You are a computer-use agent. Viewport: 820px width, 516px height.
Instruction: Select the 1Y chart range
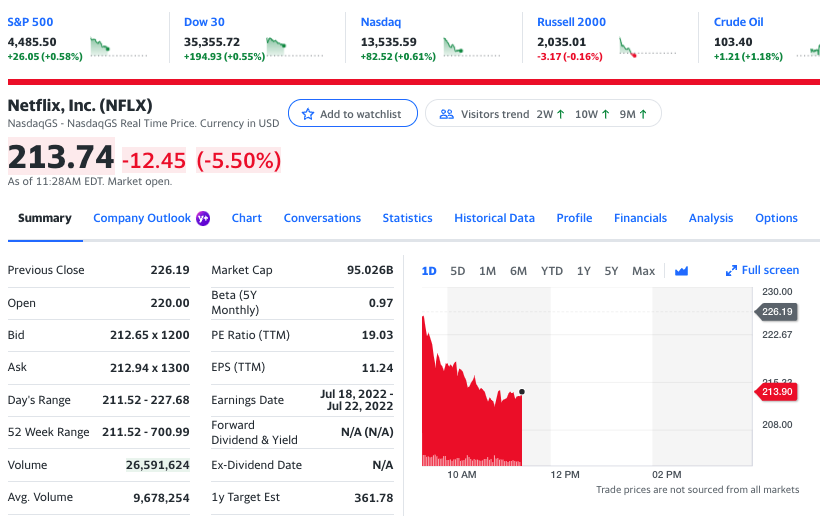coord(584,271)
